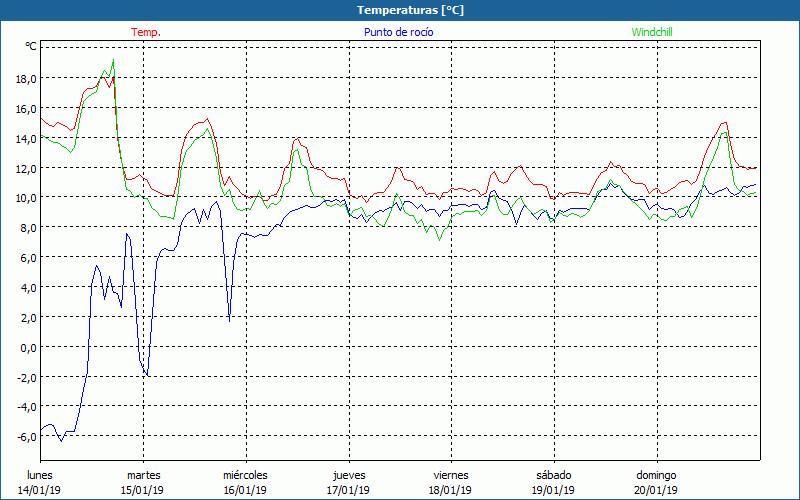Click the '19/01/19' date label

(553, 490)
